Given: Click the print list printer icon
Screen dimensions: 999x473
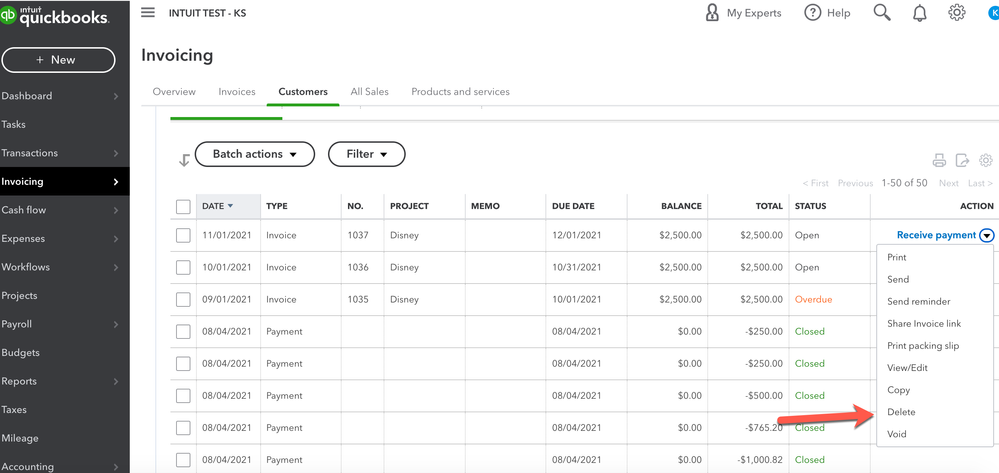Looking at the screenshot, I should [x=939, y=160].
